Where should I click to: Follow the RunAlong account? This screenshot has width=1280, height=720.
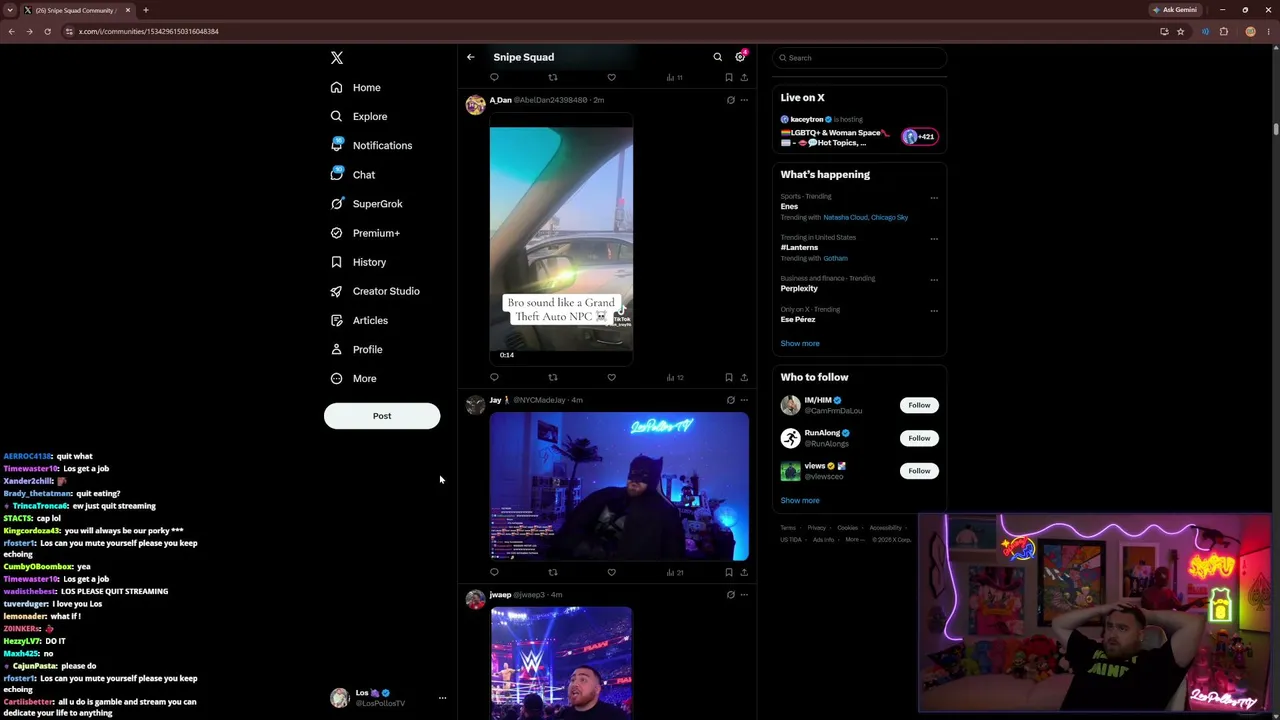click(x=919, y=438)
